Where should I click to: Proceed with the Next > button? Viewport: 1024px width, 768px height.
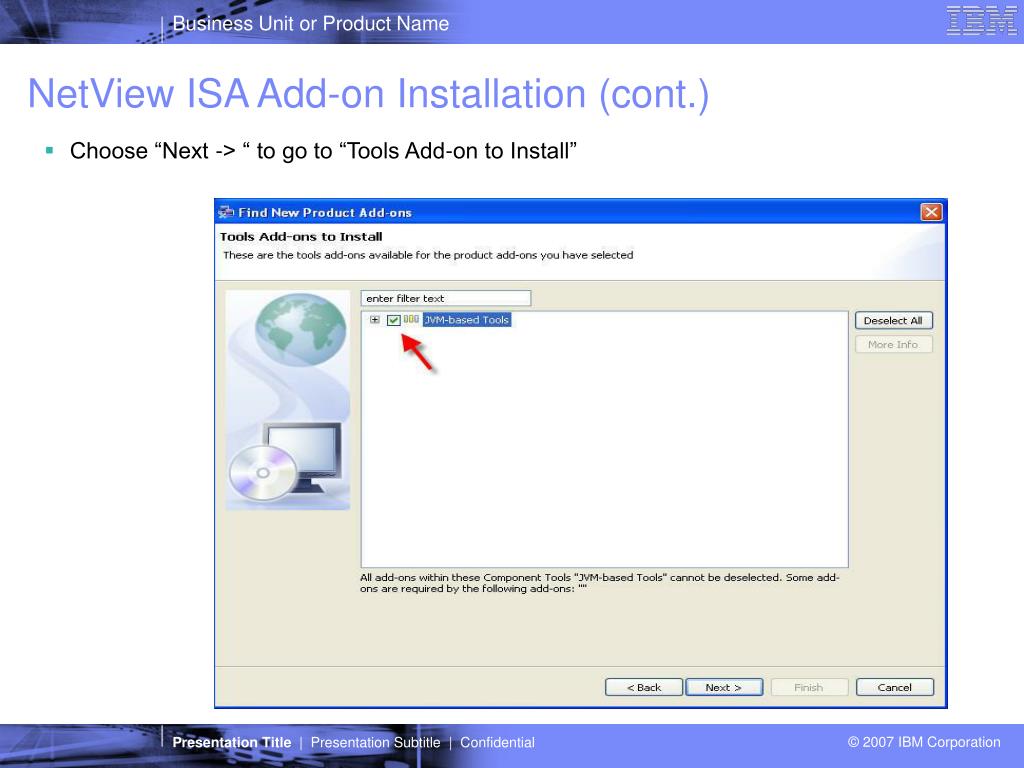(x=724, y=687)
